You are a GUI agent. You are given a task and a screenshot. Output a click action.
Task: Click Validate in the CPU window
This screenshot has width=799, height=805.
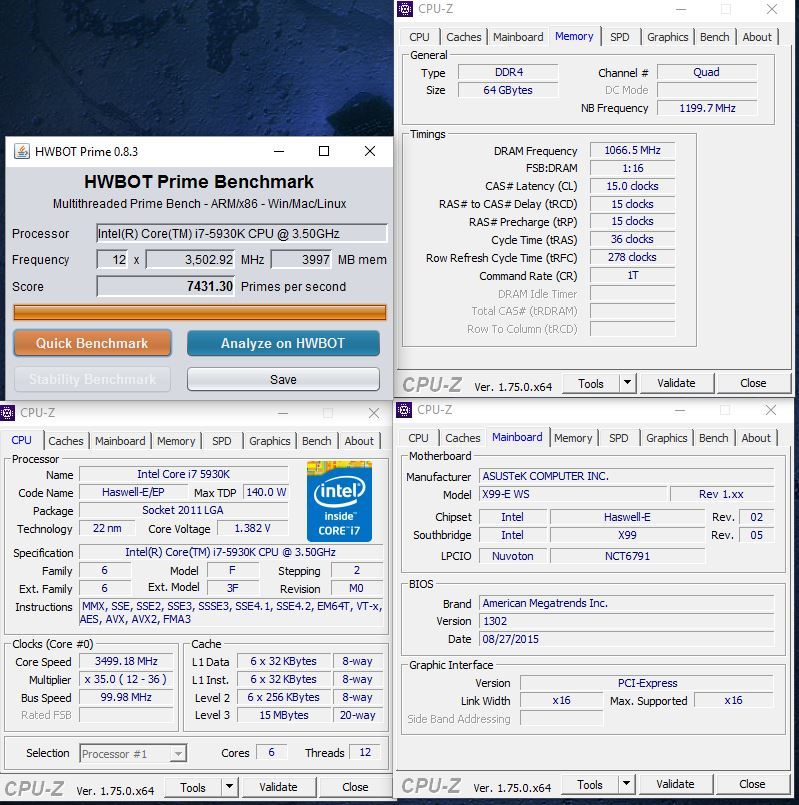(x=278, y=787)
